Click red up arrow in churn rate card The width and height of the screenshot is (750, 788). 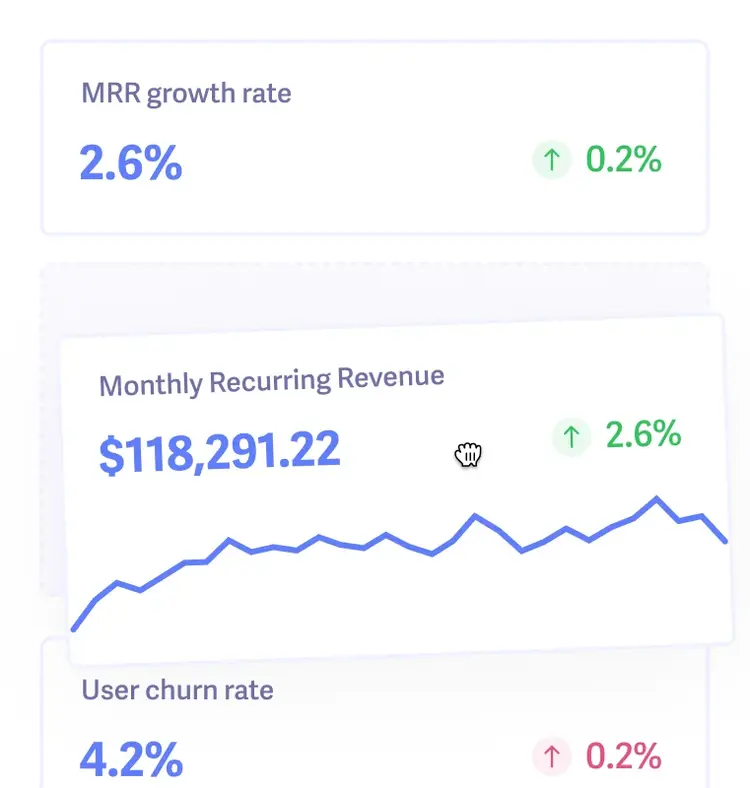tap(552, 756)
